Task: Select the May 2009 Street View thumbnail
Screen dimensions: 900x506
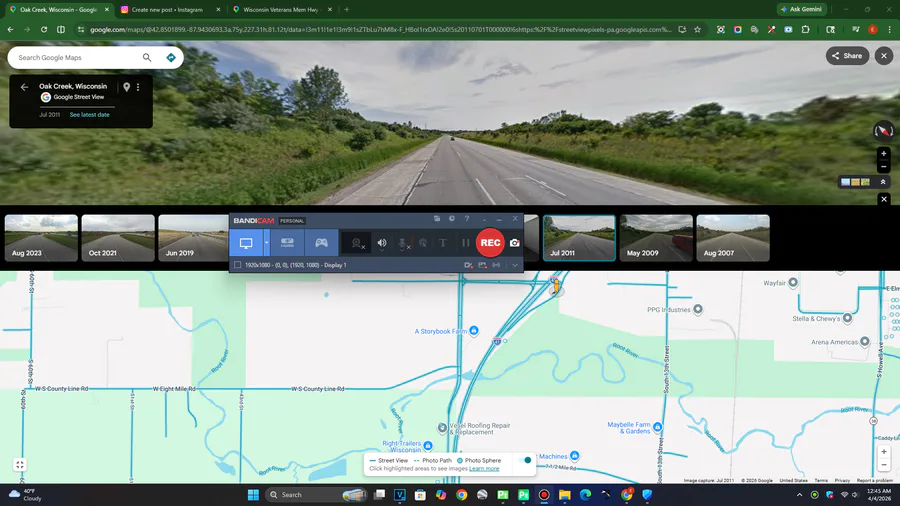Action: click(x=656, y=238)
